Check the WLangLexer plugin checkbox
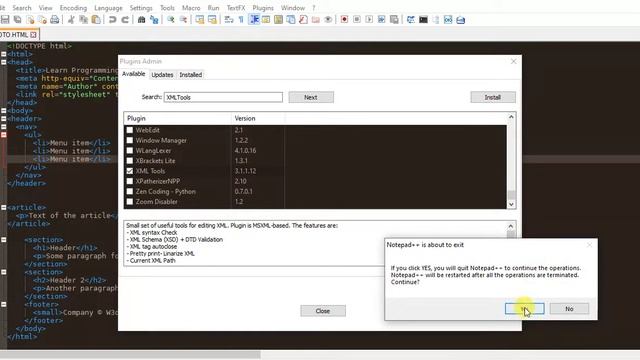Screen dimensions: 640x360 click(x=130, y=151)
